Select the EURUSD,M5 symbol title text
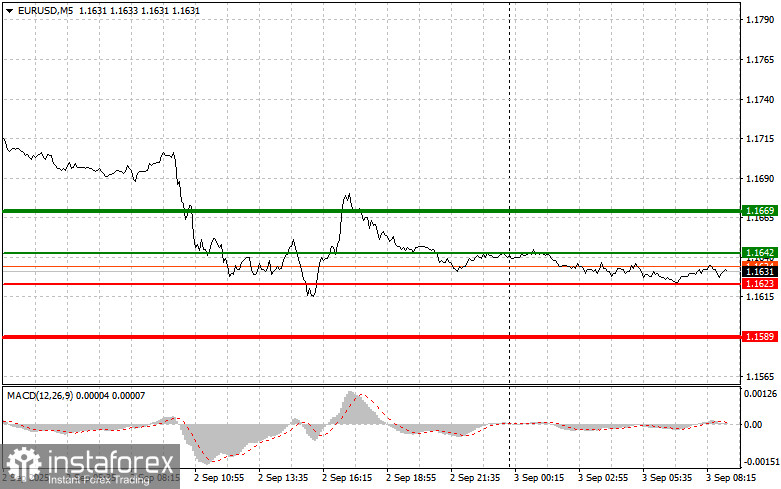This screenshot has width=781, height=489. coord(45,10)
